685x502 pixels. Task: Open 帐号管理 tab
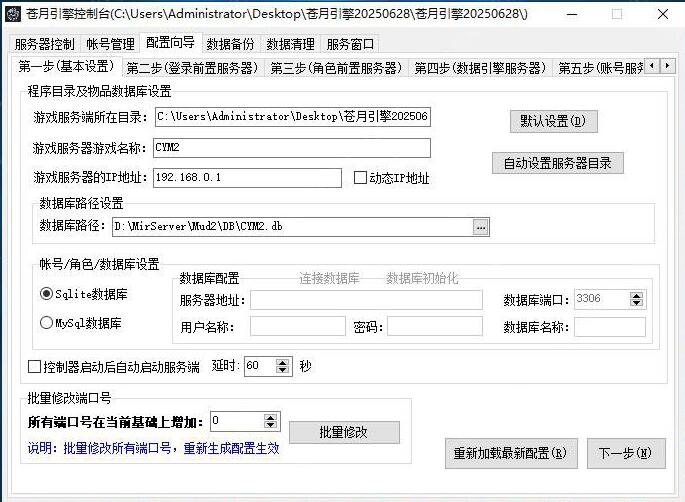(110, 44)
